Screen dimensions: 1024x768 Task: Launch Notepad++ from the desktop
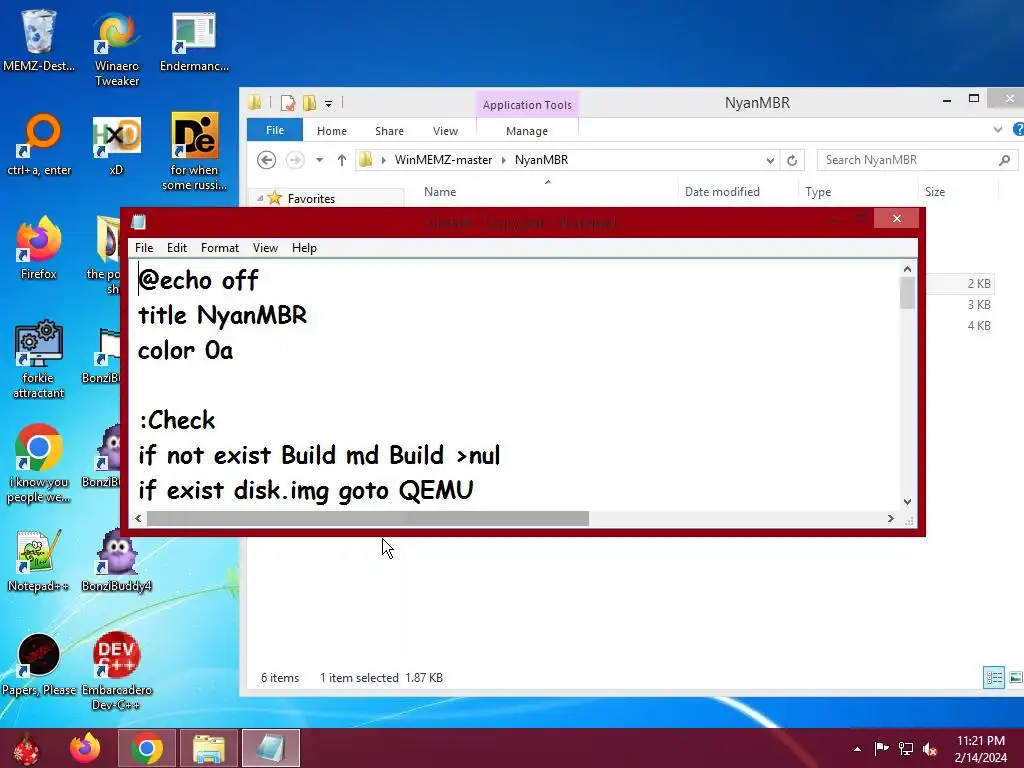pos(39,560)
